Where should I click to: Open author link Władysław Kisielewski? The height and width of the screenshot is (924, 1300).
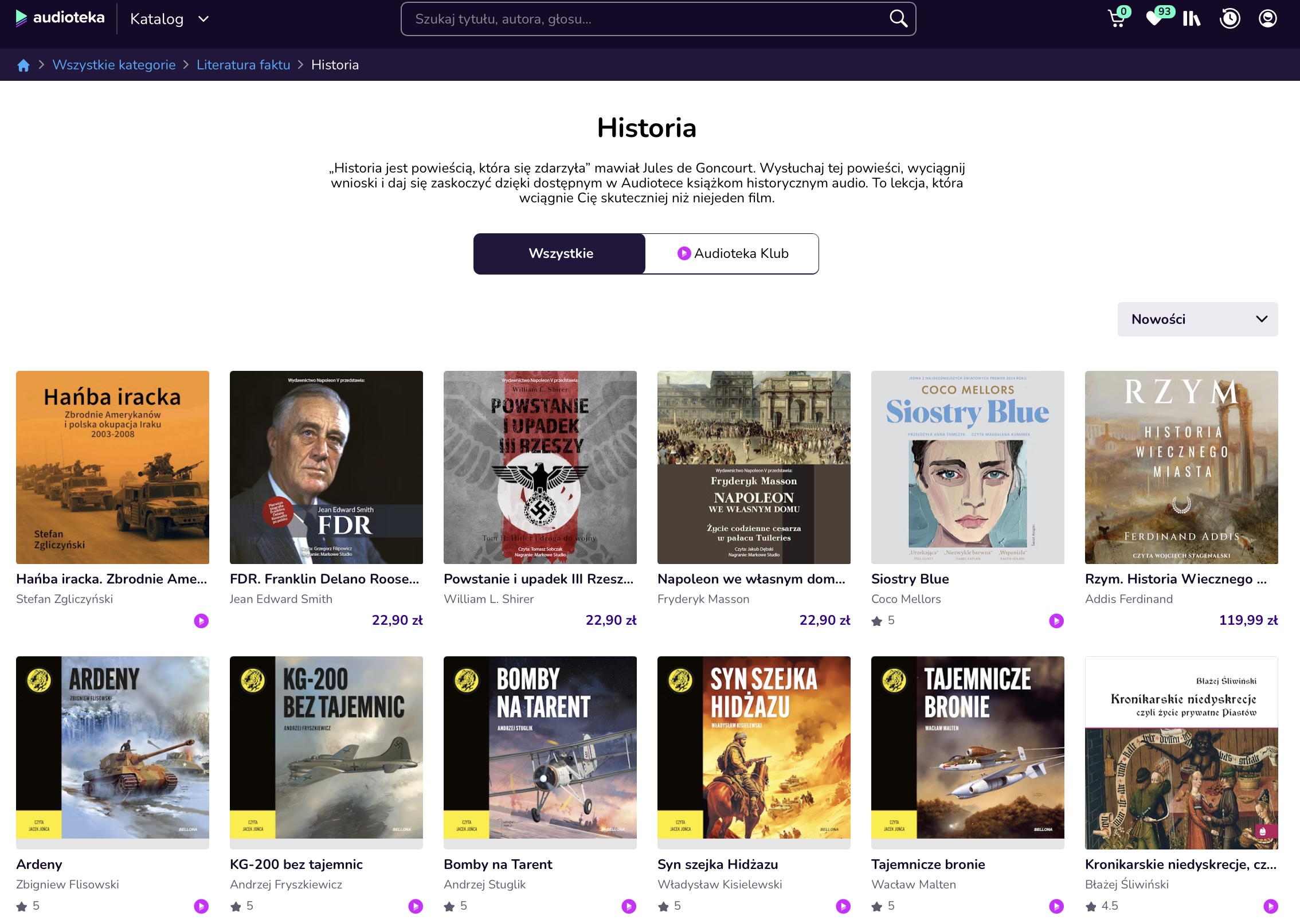(x=719, y=884)
